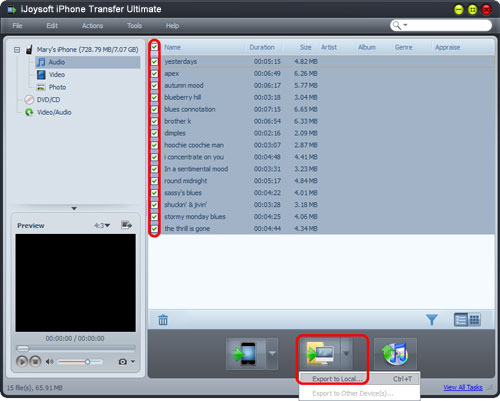500x401 pixels.
Task: Toggle the select-all header checkbox
Action: pos(154,47)
